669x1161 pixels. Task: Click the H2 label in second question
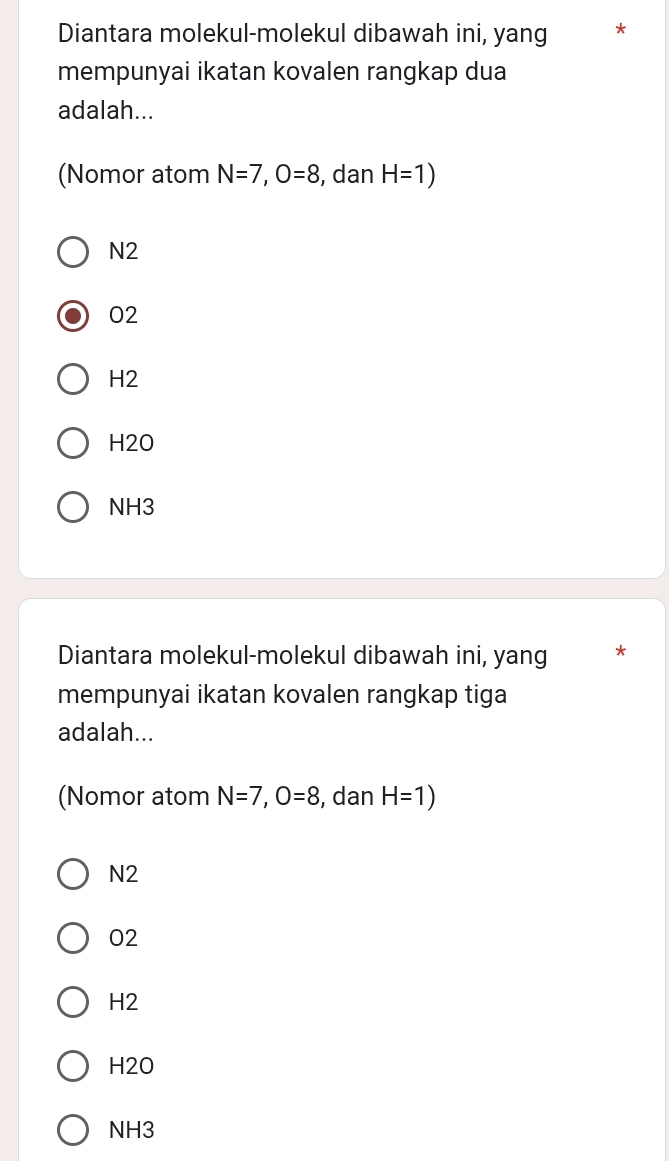124,1003
